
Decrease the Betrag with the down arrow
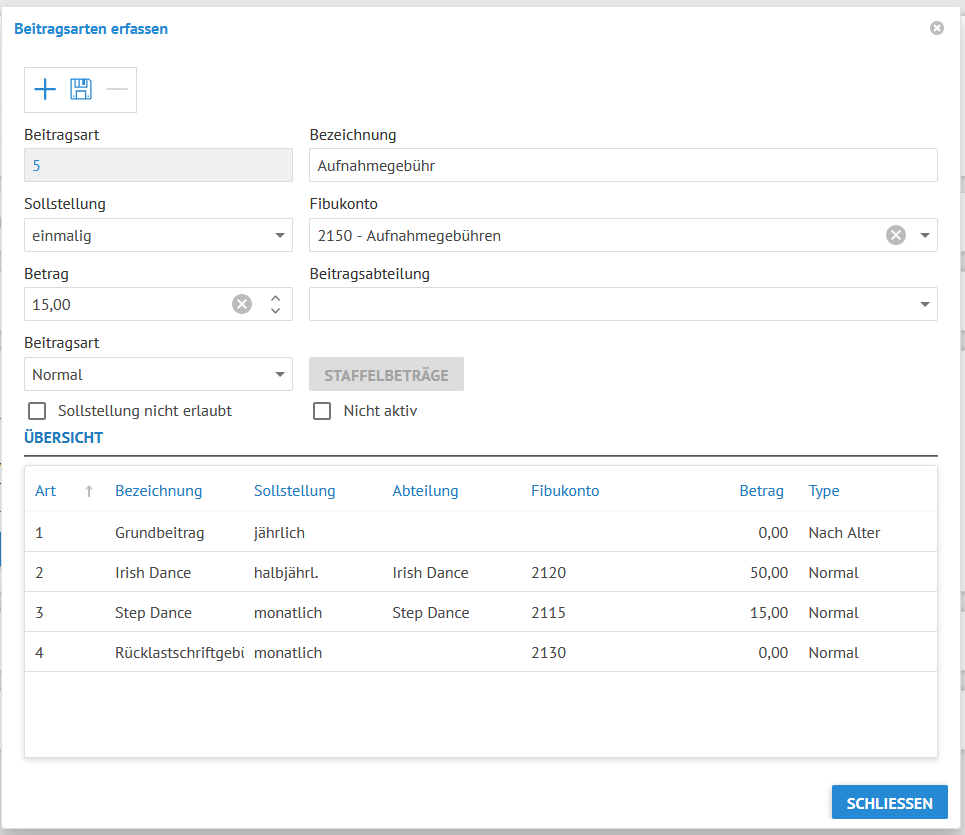tap(276, 311)
